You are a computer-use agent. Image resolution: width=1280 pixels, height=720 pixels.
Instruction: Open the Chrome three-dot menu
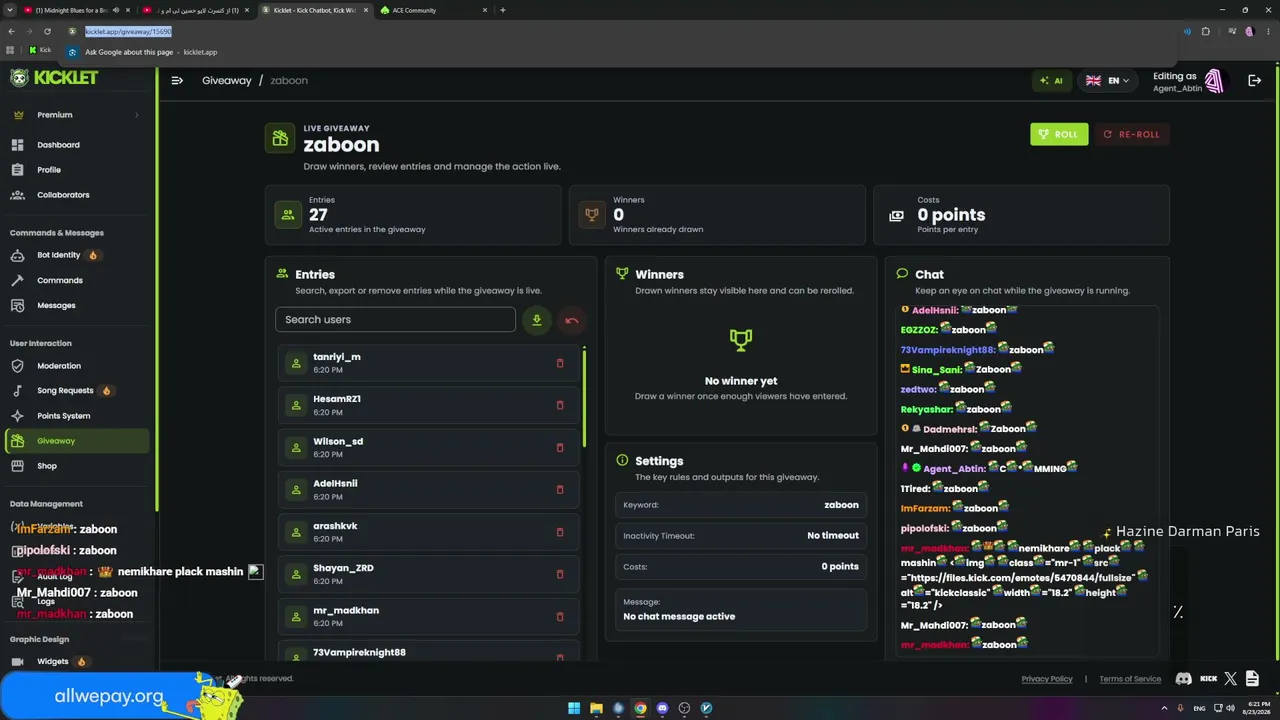coord(1267,31)
